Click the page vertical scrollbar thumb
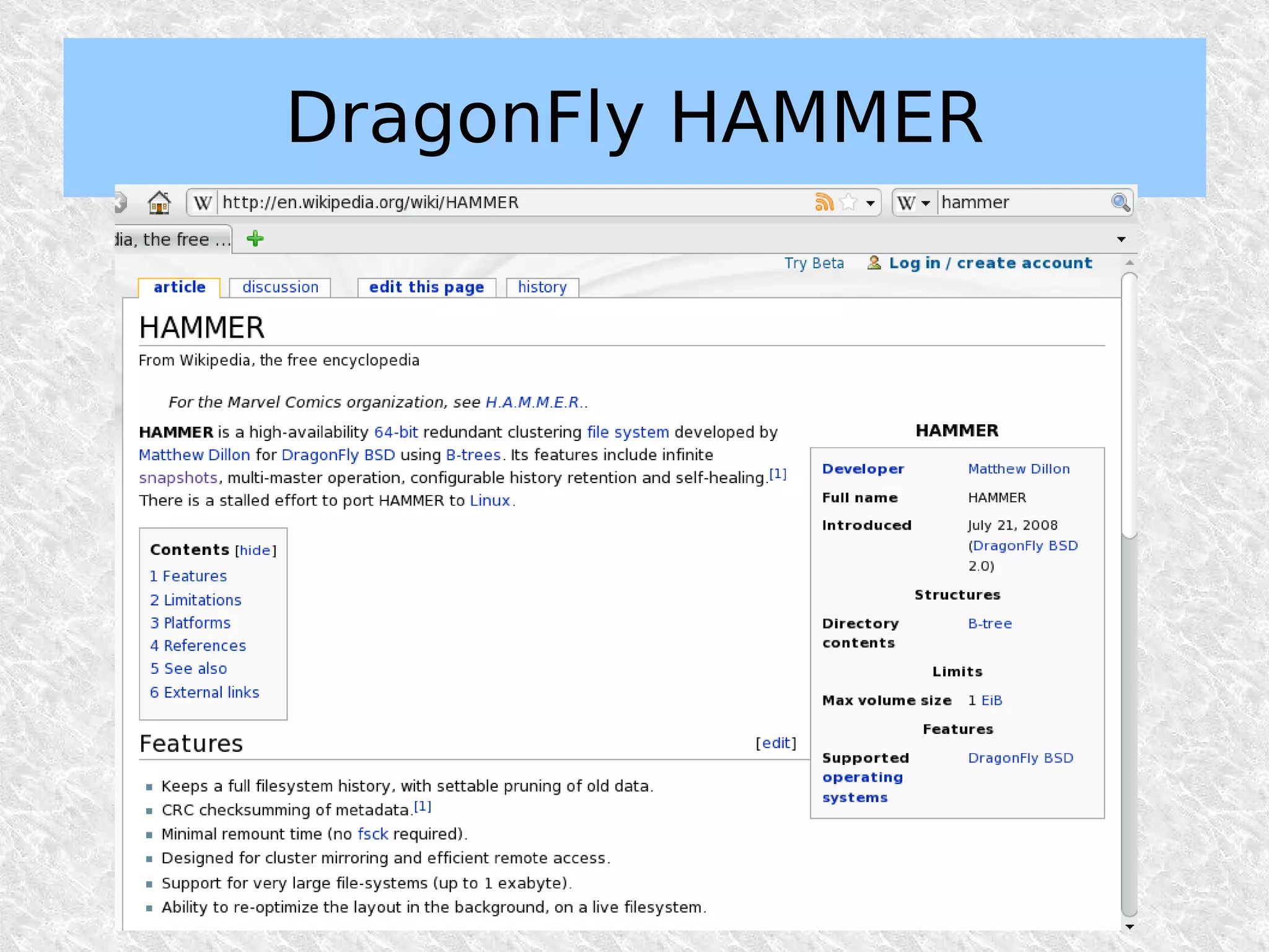1269x952 pixels. [1130, 406]
